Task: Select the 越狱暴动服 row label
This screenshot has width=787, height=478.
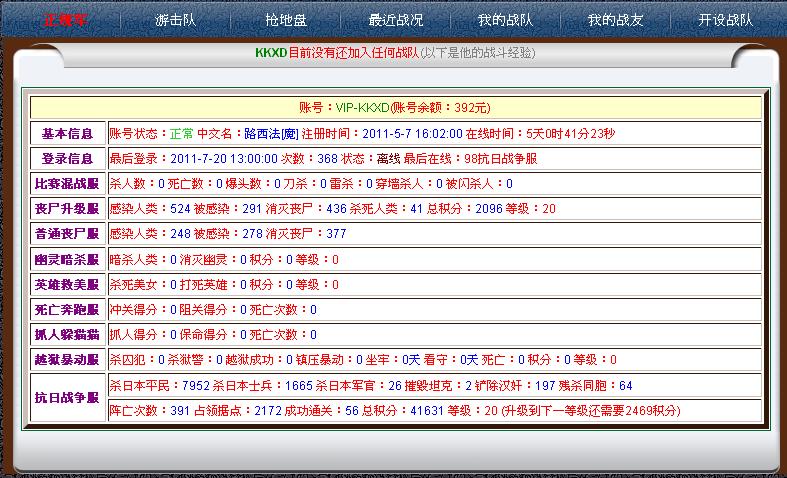Action: 67,360
